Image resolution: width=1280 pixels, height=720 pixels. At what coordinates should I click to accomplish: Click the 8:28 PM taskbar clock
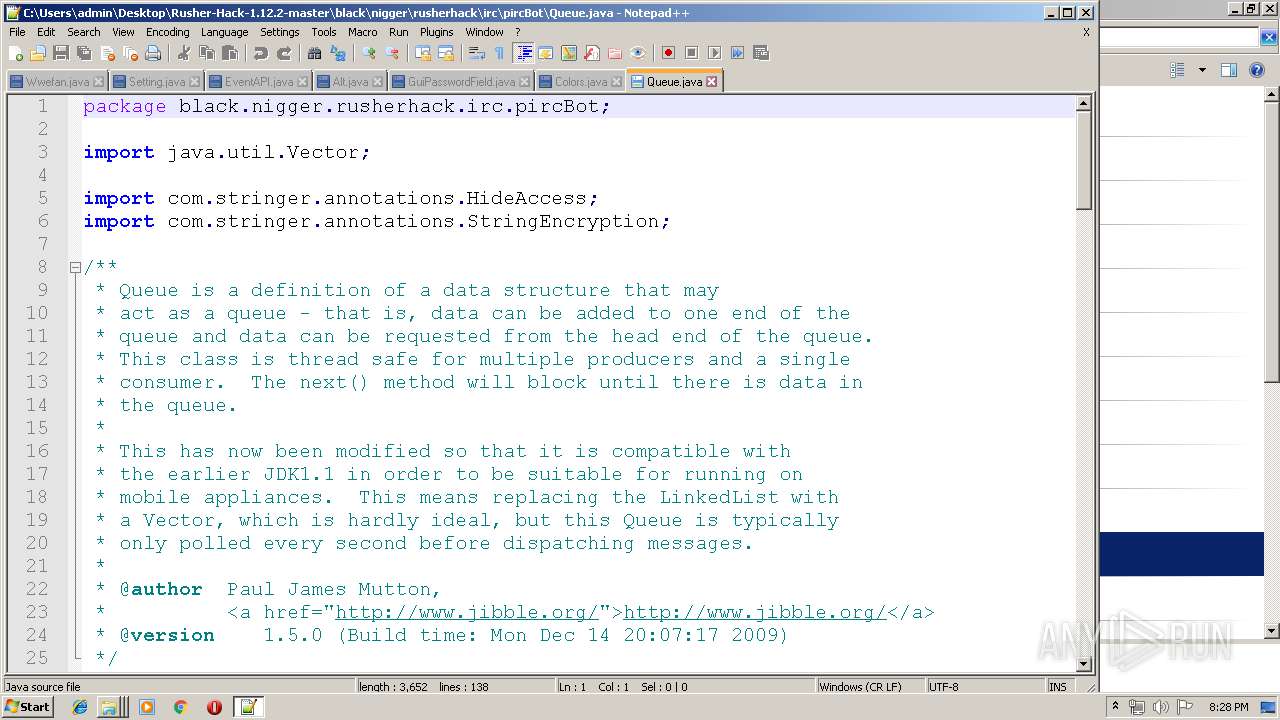pyautogui.click(x=1228, y=707)
